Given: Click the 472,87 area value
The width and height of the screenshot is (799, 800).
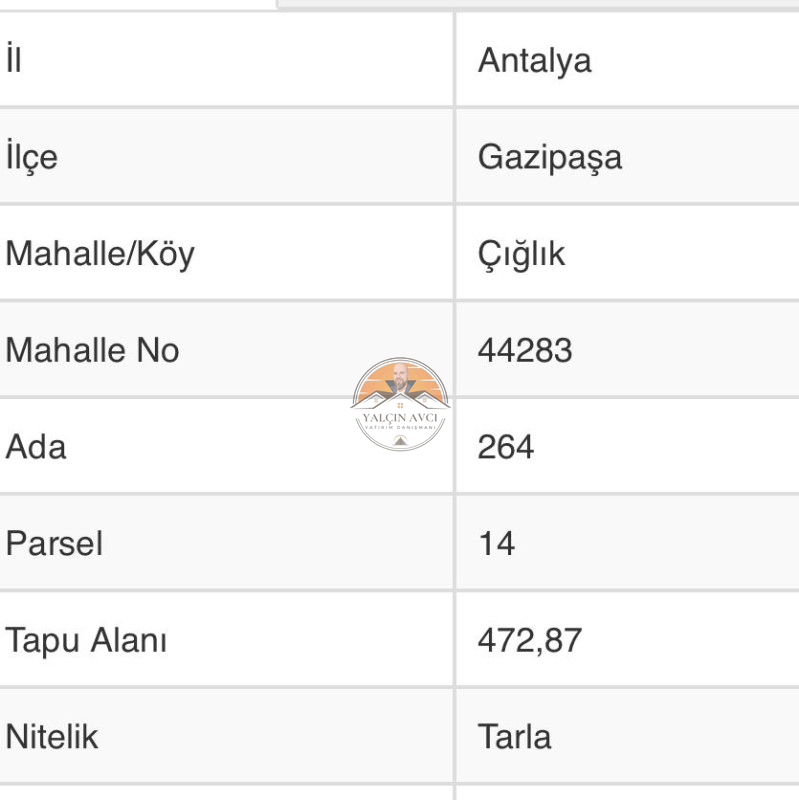Looking at the screenshot, I should pyautogui.click(x=530, y=640).
